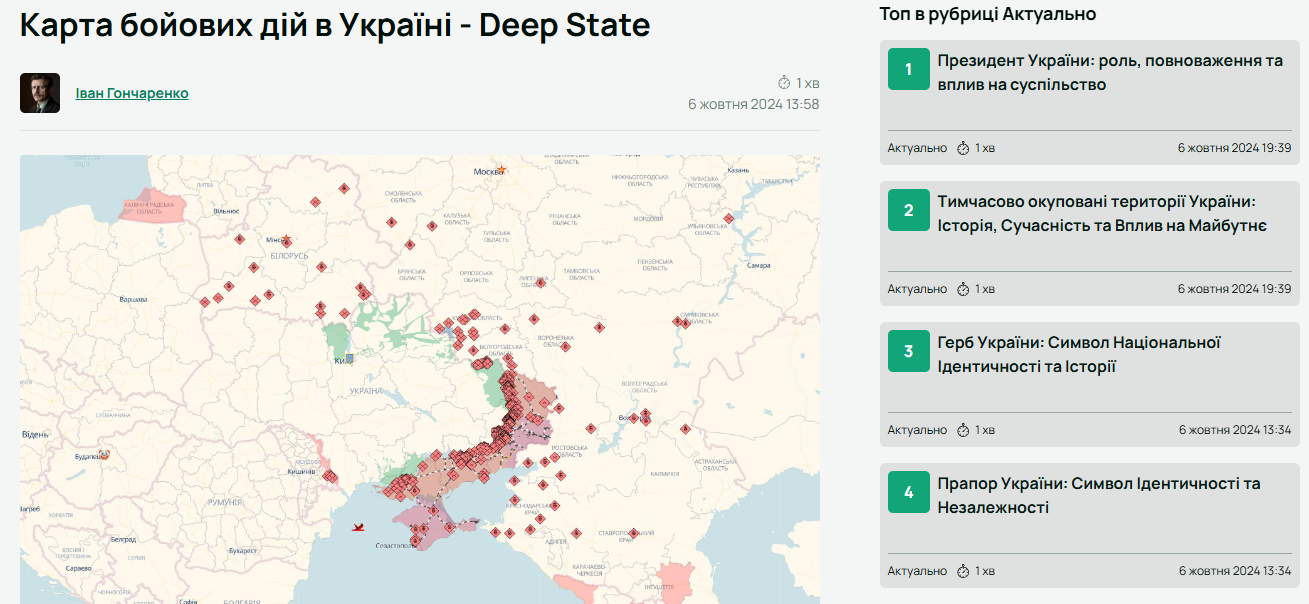1309x604 pixels.
Task: Click the article title Карта бойових дій
Action: pos(335,25)
